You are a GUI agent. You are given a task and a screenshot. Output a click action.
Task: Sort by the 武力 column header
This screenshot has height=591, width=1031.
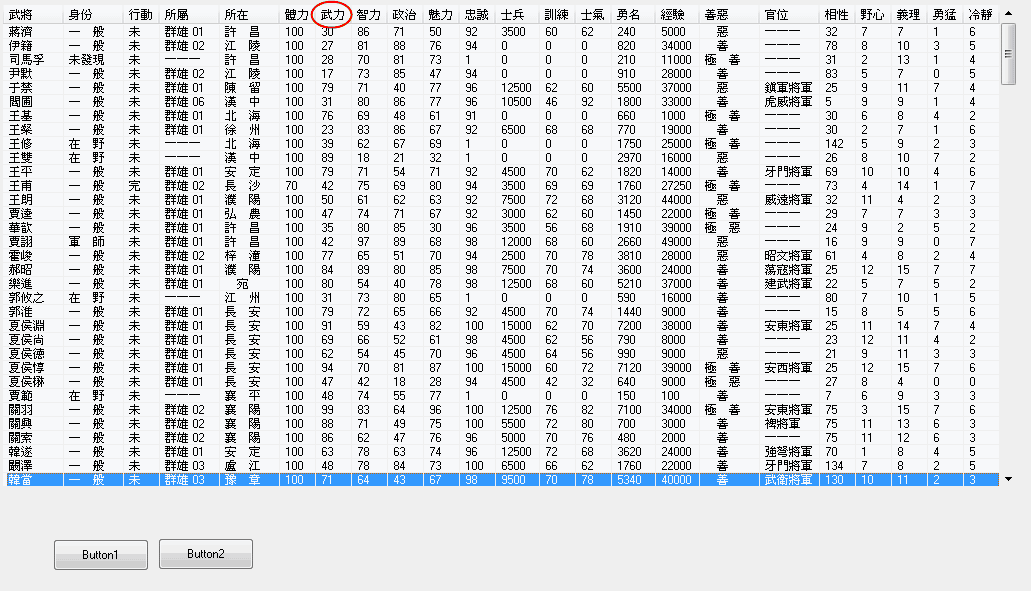332,15
